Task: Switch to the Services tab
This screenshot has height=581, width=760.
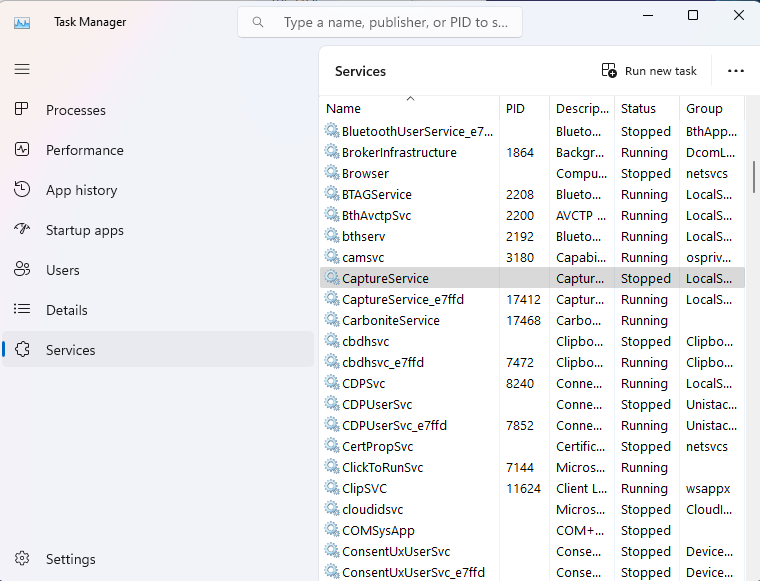Action: (x=70, y=350)
